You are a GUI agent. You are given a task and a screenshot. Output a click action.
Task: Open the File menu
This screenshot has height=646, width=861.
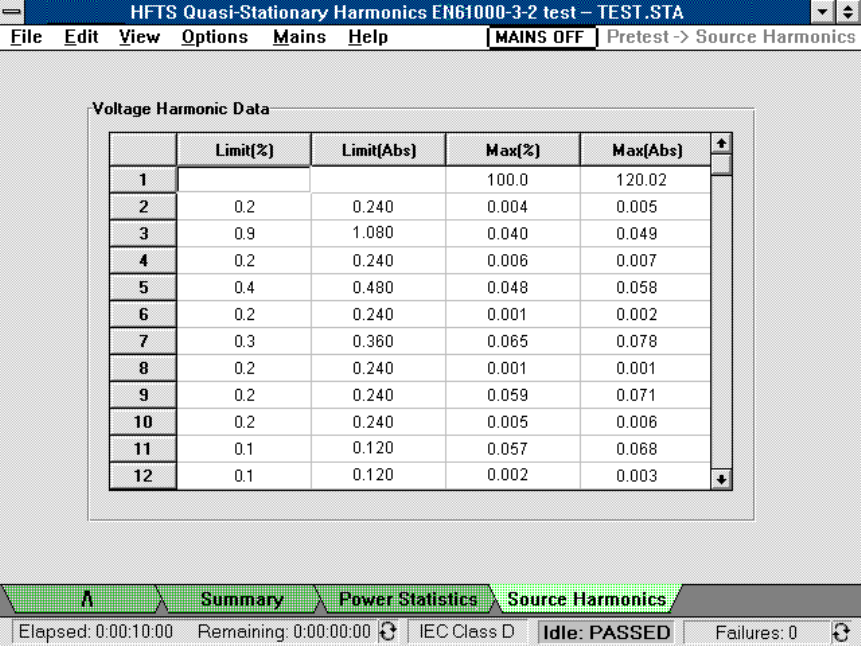[x=23, y=37]
